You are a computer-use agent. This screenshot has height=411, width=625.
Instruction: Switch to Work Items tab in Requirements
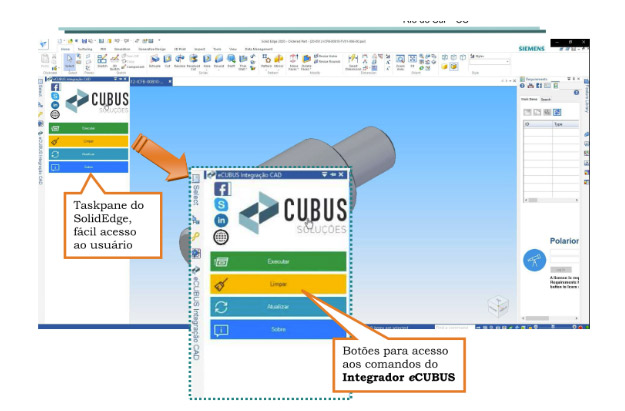point(529,99)
